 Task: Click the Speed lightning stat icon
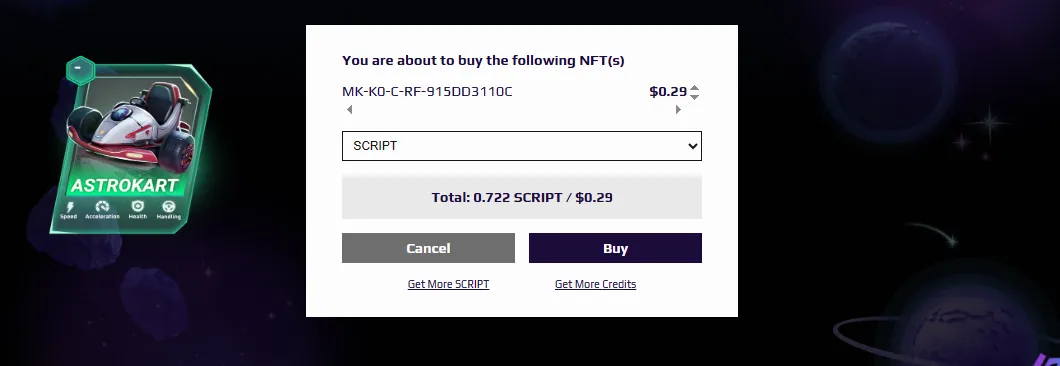(70, 207)
